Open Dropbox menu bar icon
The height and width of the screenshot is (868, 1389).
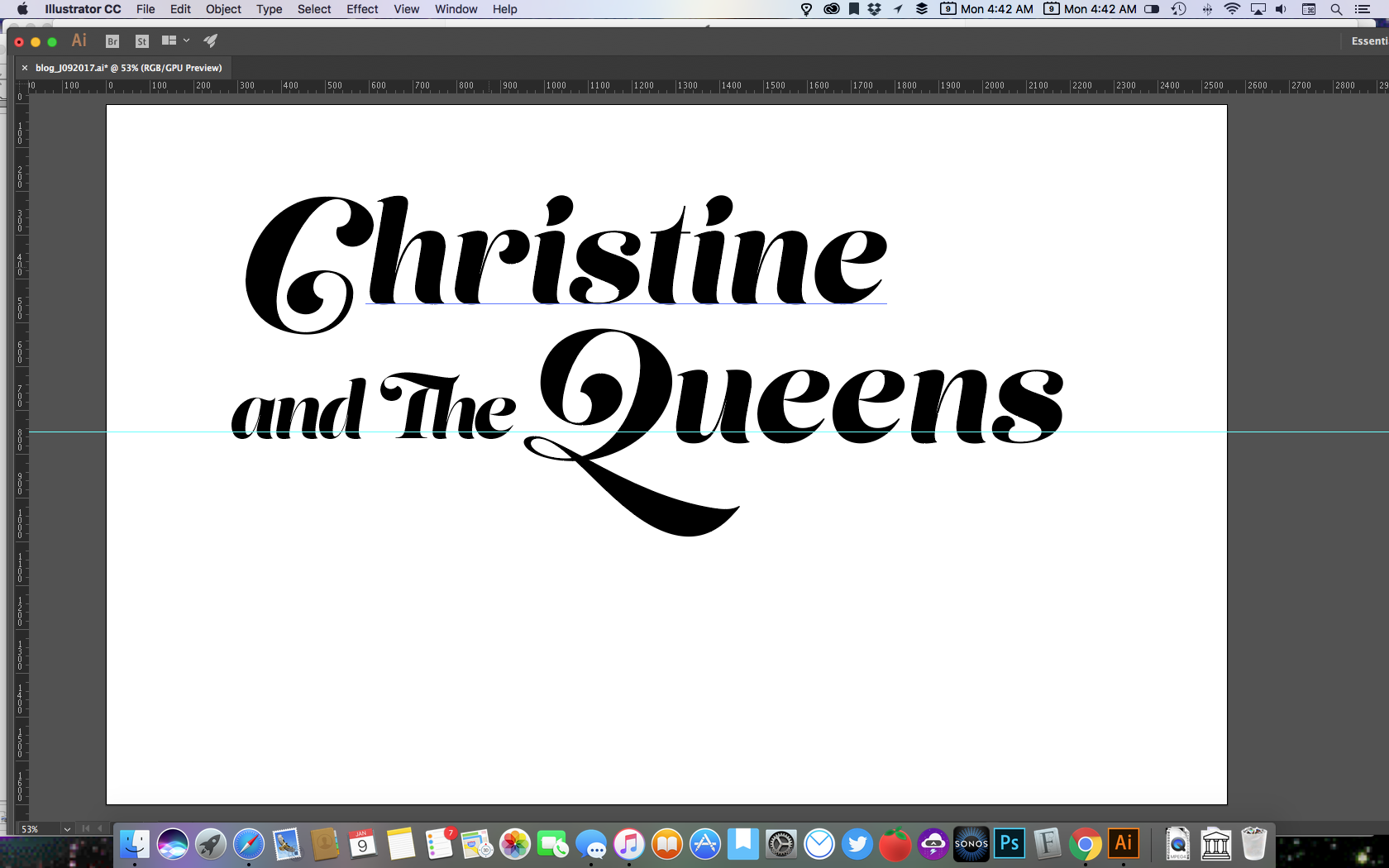[875, 9]
